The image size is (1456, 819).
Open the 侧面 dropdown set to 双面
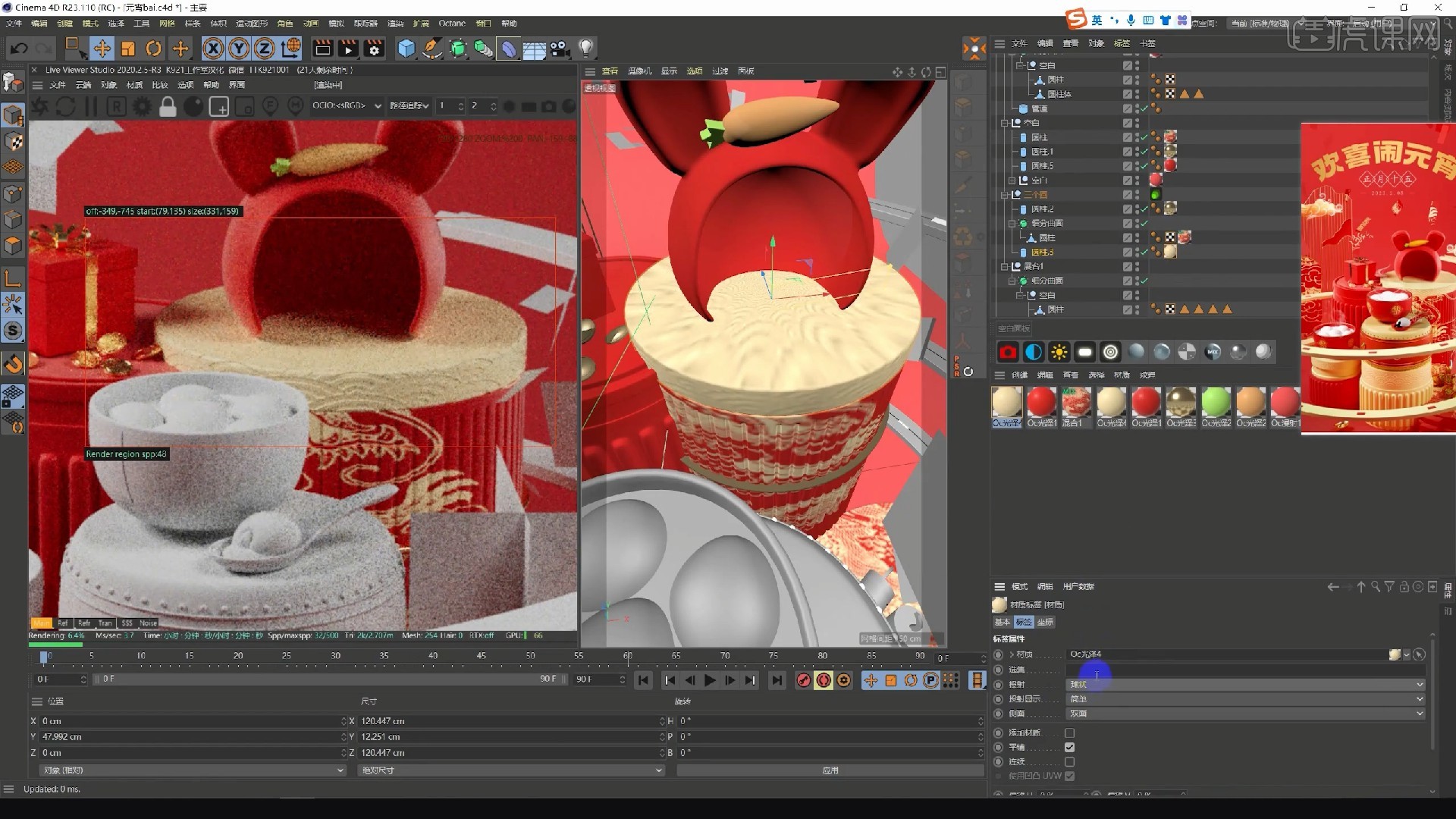1246,714
